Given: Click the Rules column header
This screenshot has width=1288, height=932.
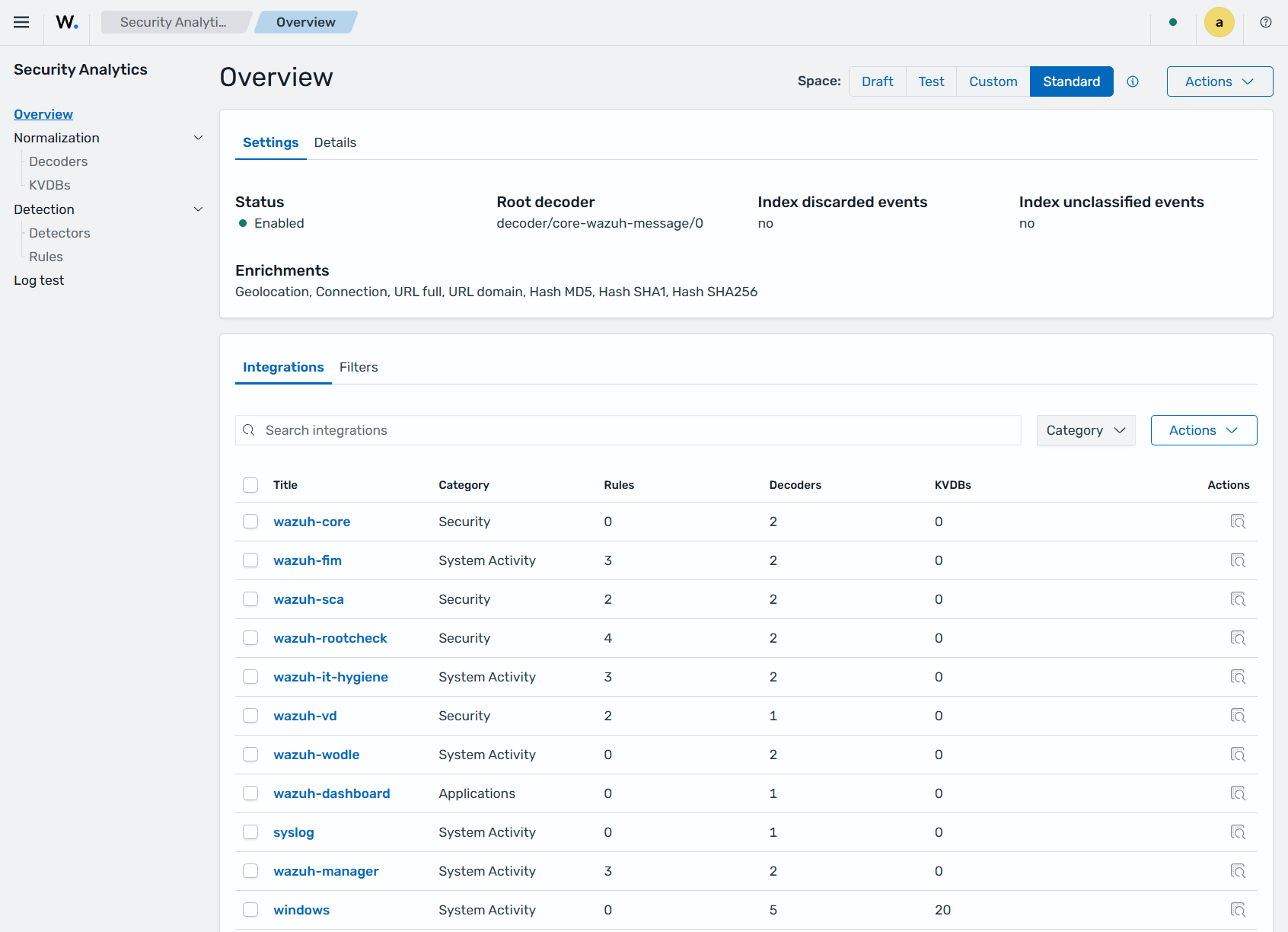Looking at the screenshot, I should pos(619,485).
